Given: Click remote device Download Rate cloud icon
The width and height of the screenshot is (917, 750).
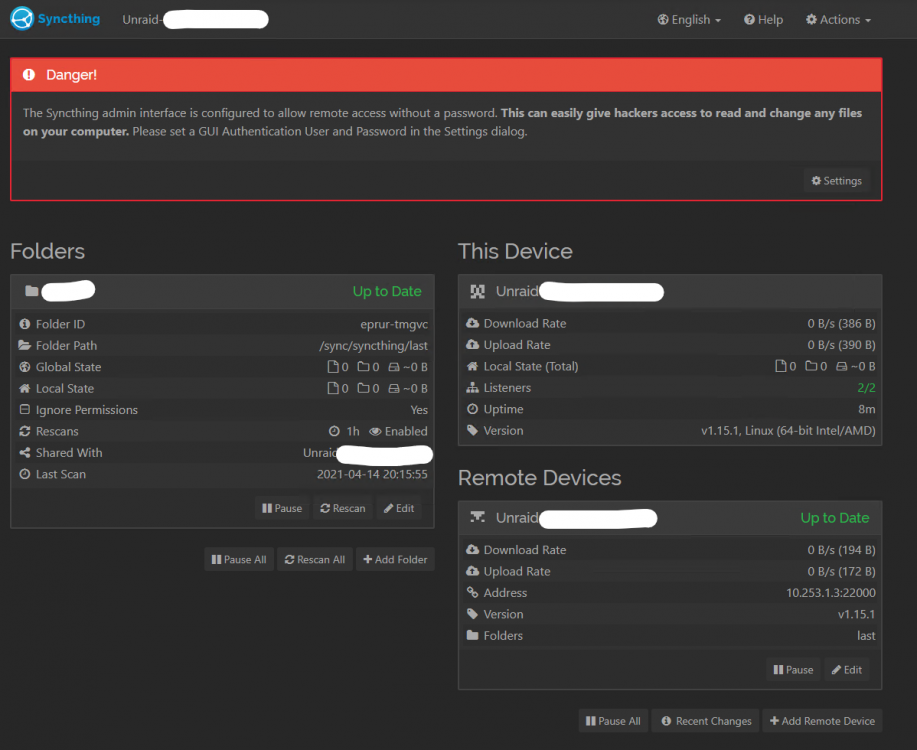Looking at the screenshot, I should coord(473,549).
